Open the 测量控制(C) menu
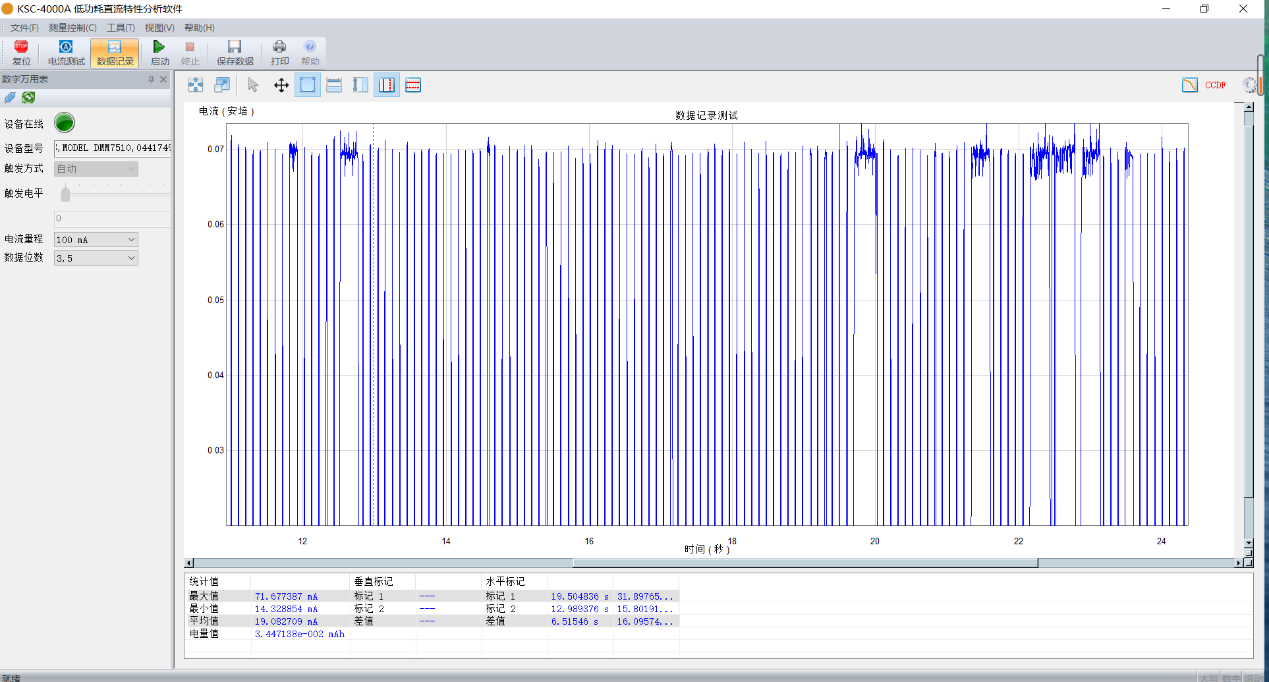The height and width of the screenshot is (682, 1269). 72,28
